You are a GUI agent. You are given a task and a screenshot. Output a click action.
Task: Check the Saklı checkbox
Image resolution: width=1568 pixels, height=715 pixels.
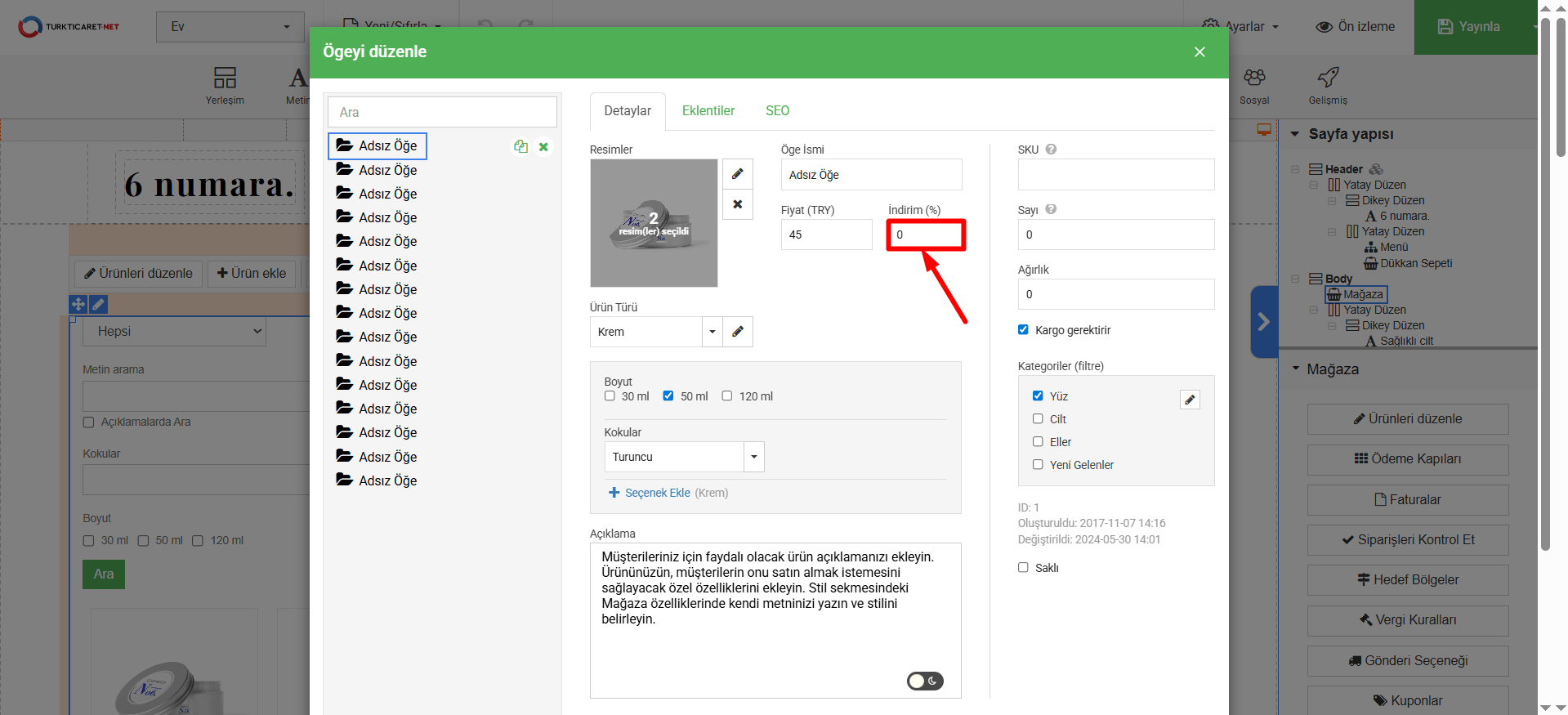(x=1023, y=568)
